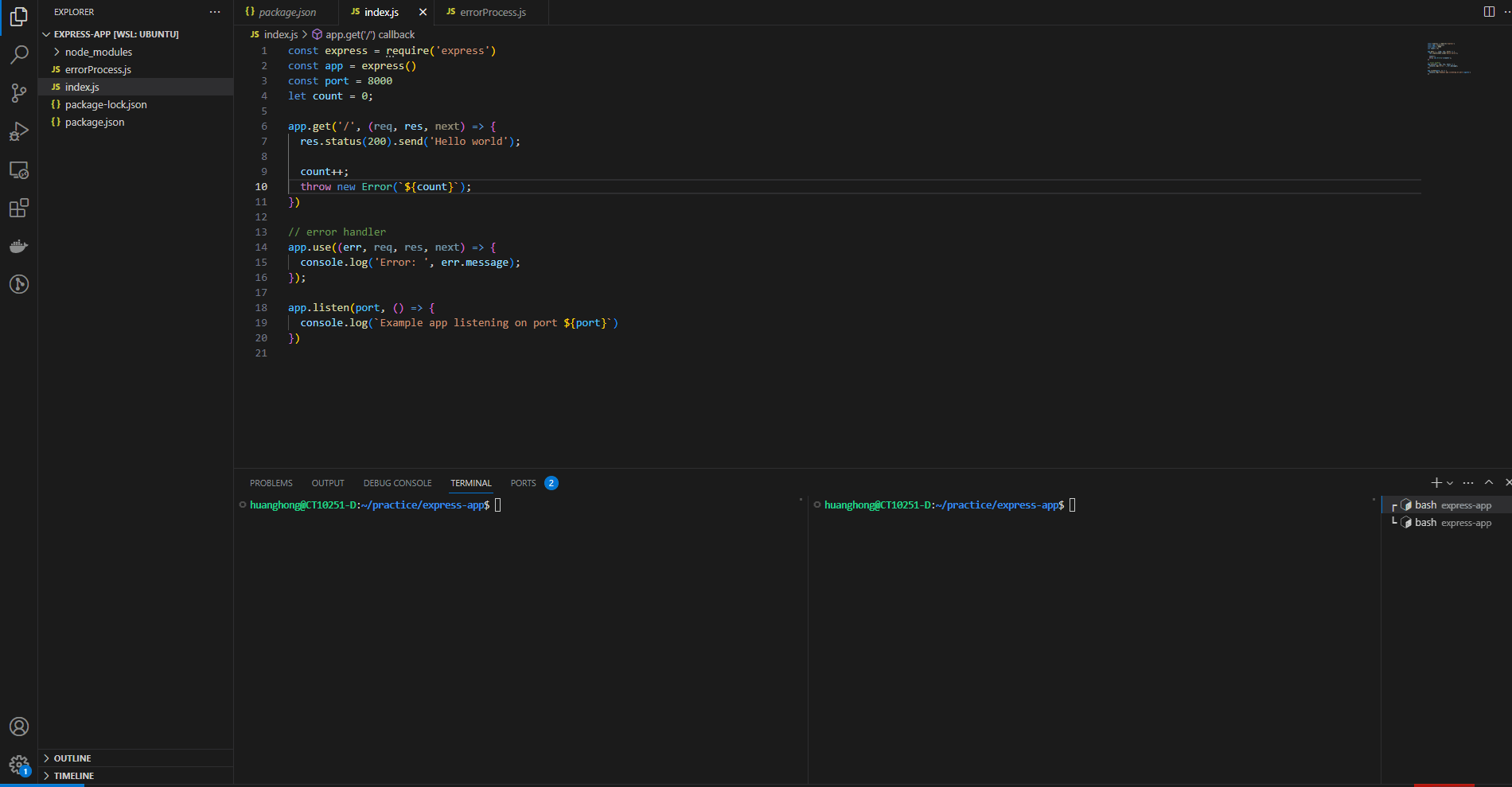The height and width of the screenshot is (787, 1512).
Task: Open the Source Control view
Action: [19, 93]
